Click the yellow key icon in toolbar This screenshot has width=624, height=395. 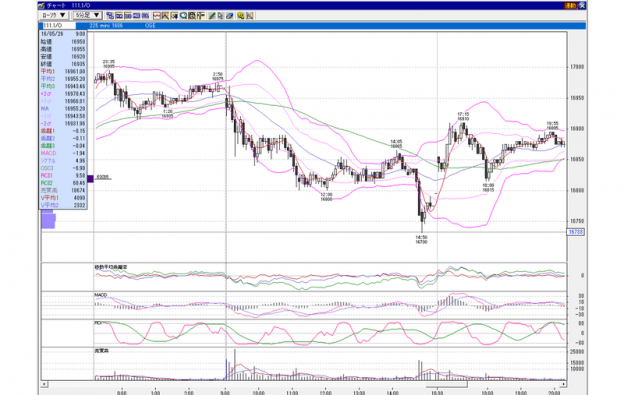[x=241, y=16]
